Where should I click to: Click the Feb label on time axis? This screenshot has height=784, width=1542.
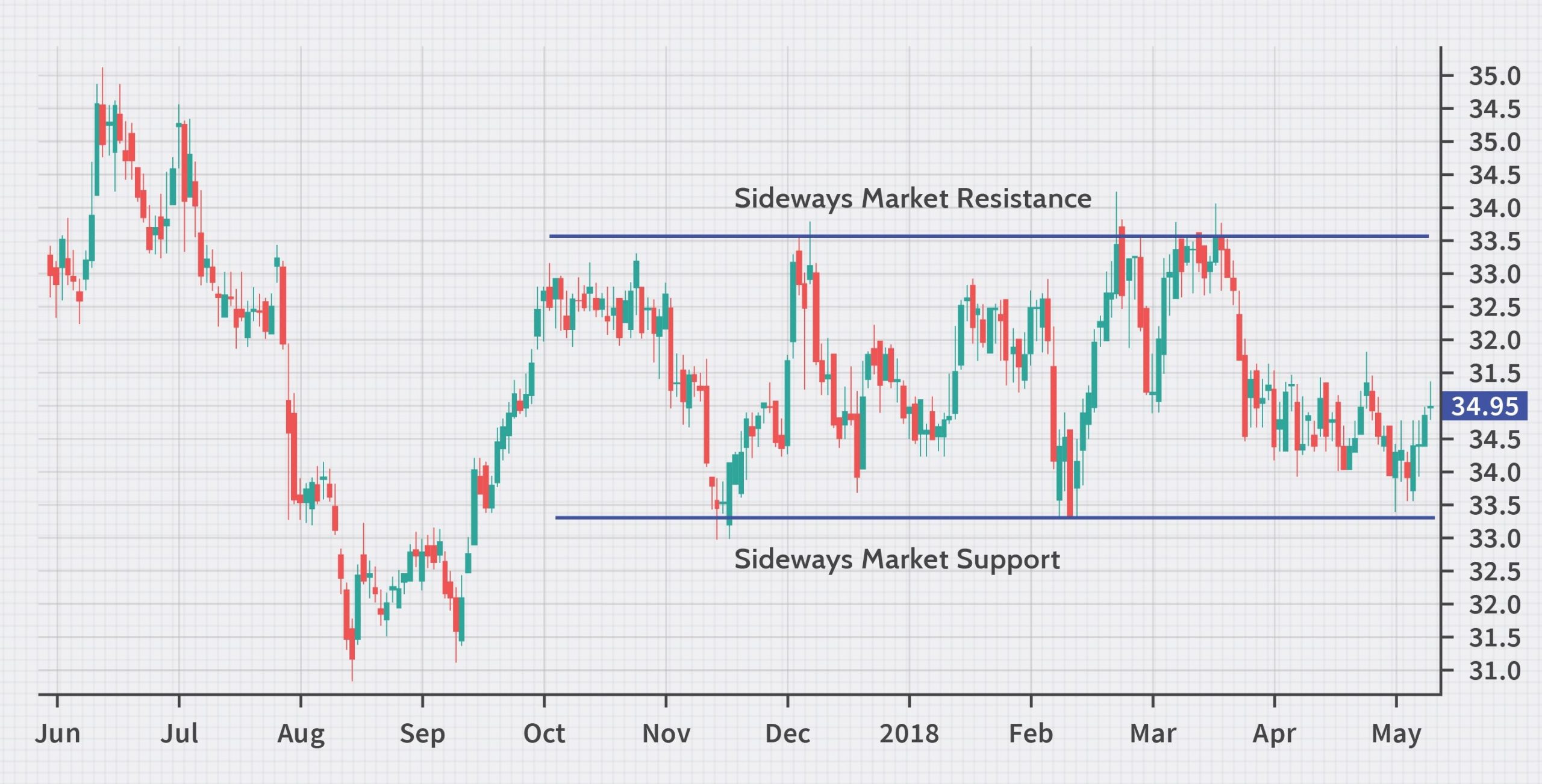point(1031,733)
